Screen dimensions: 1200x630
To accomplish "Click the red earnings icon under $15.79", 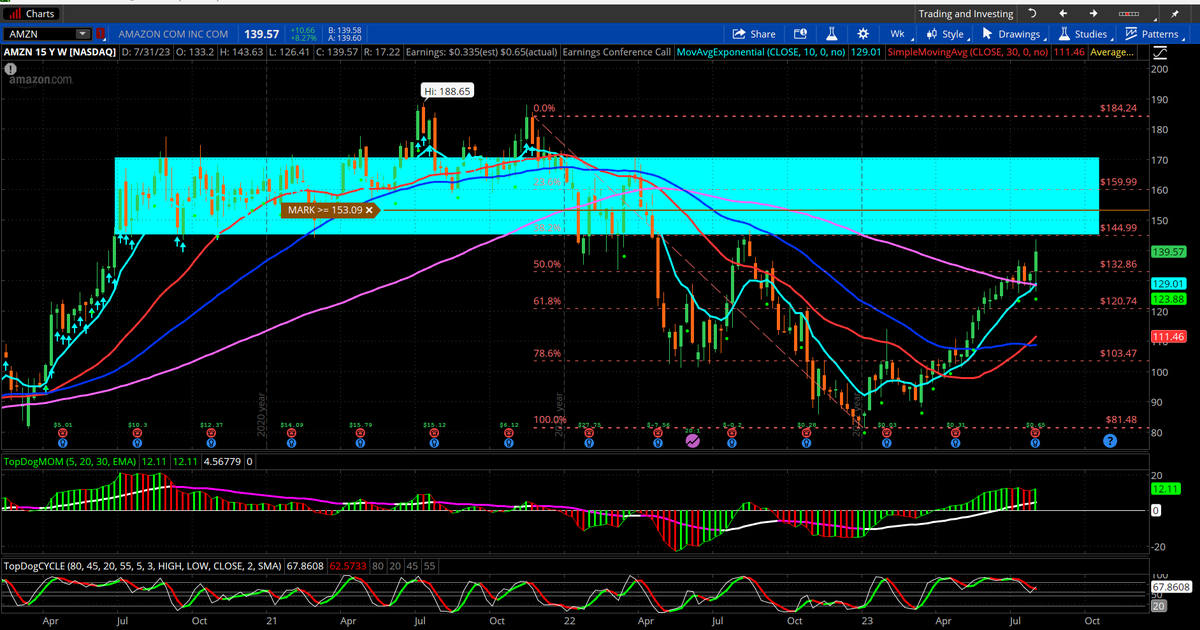I will pos(358,433).
